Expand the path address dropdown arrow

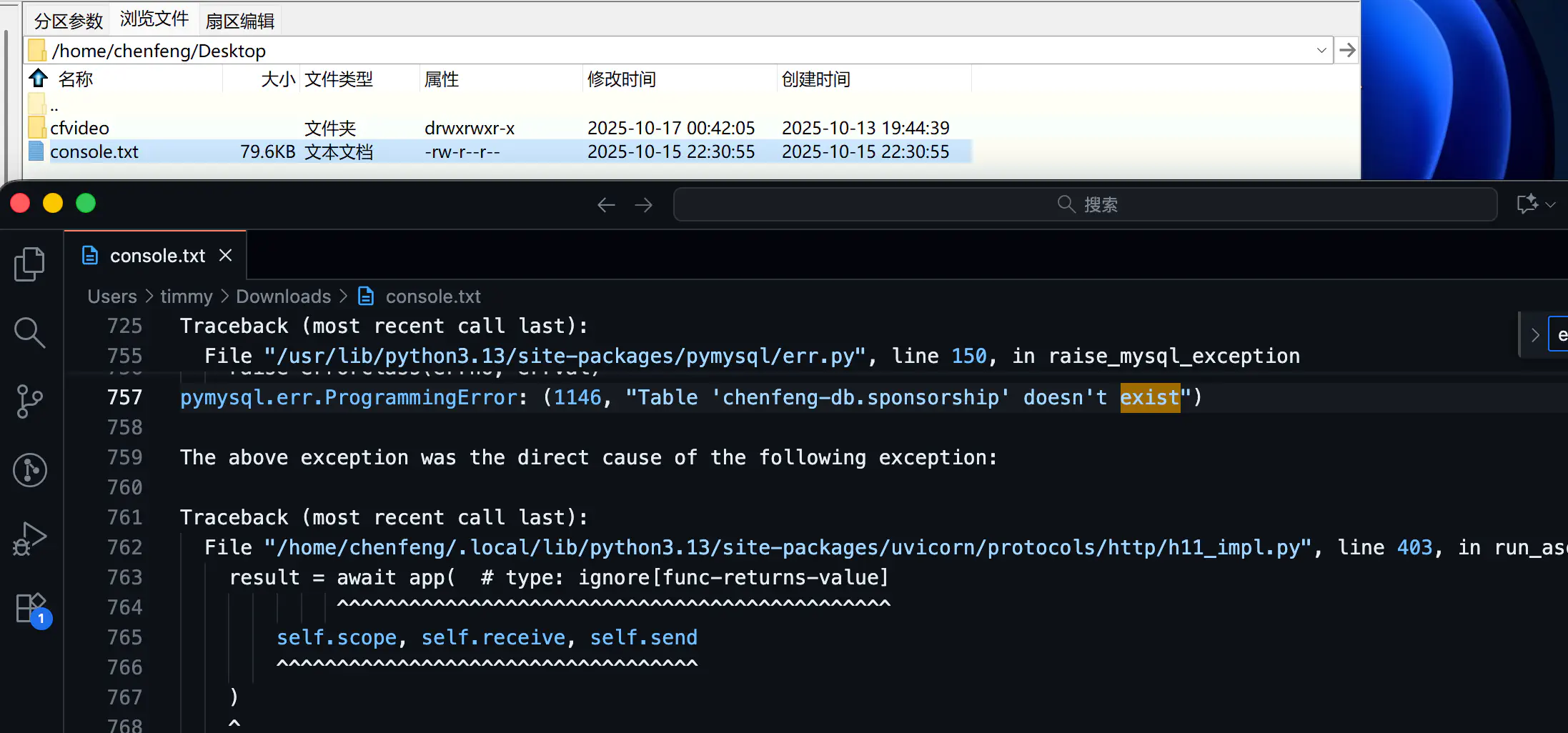pos(1321,51)
